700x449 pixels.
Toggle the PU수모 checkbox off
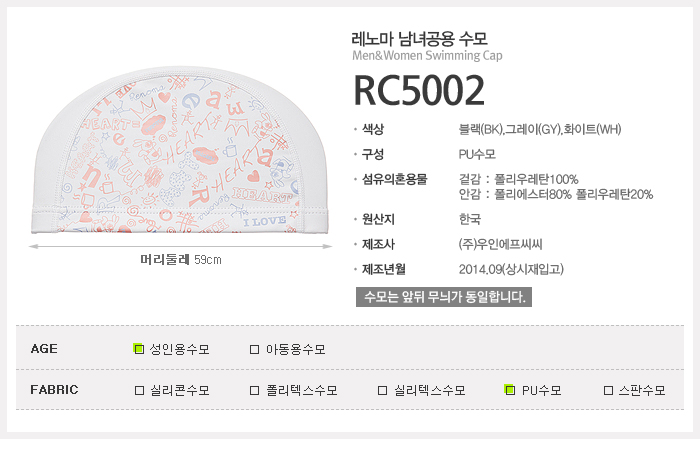[510, 390]
